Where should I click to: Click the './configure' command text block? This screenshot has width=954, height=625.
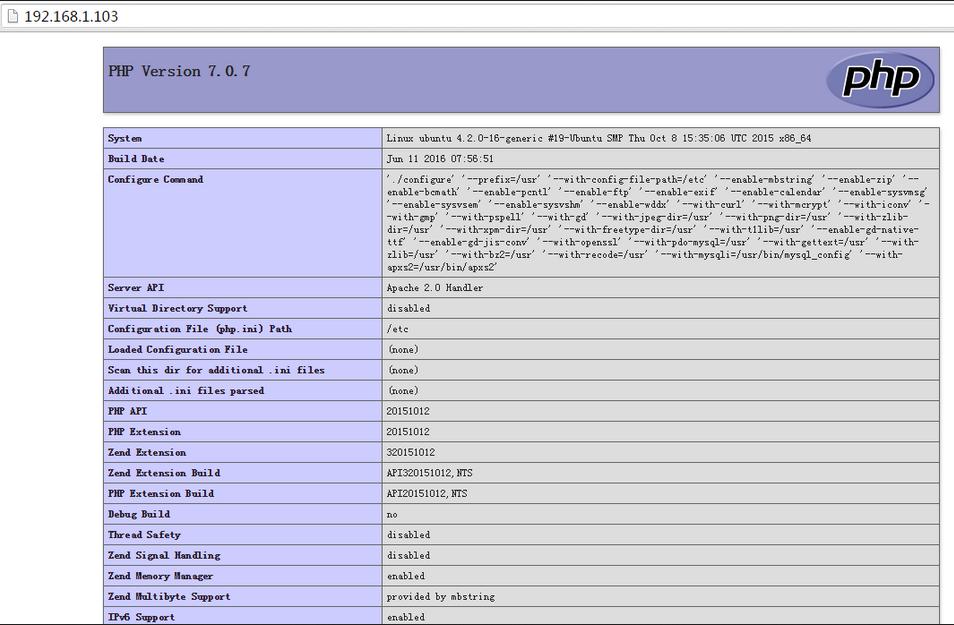658,223
